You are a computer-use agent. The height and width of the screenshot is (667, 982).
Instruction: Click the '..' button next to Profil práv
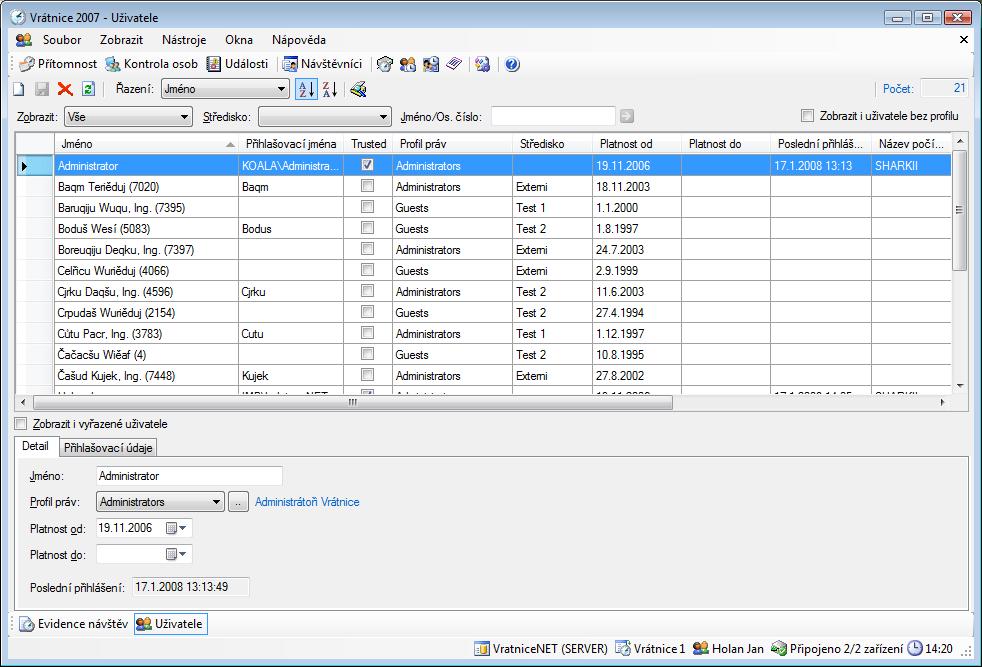coord(238,502)
